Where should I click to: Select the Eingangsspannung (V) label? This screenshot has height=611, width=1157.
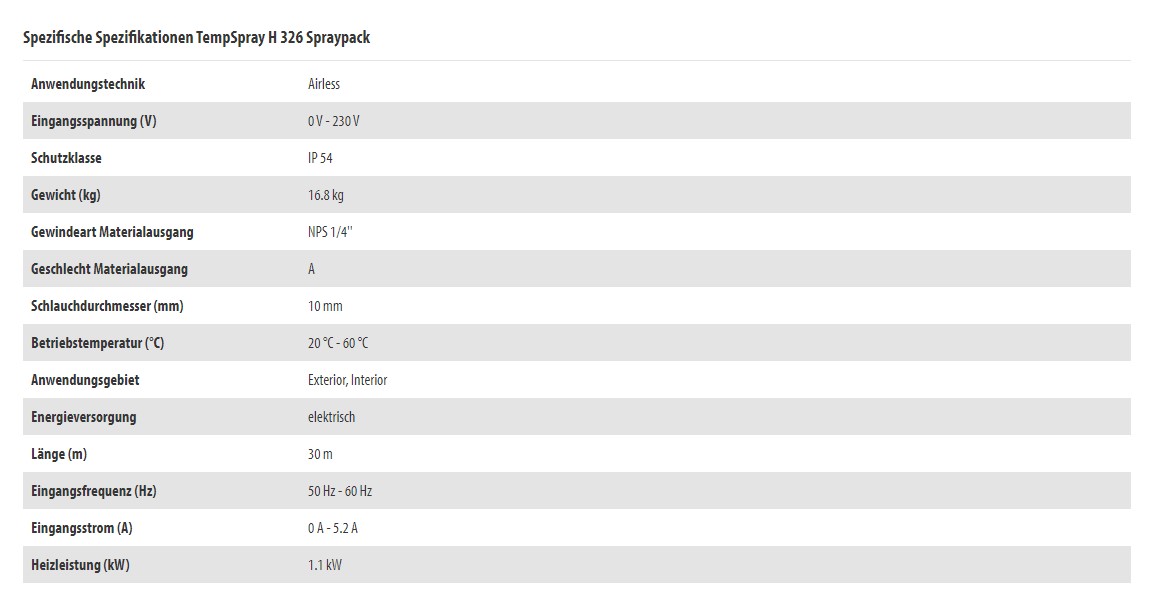click(x=94, y=121)
